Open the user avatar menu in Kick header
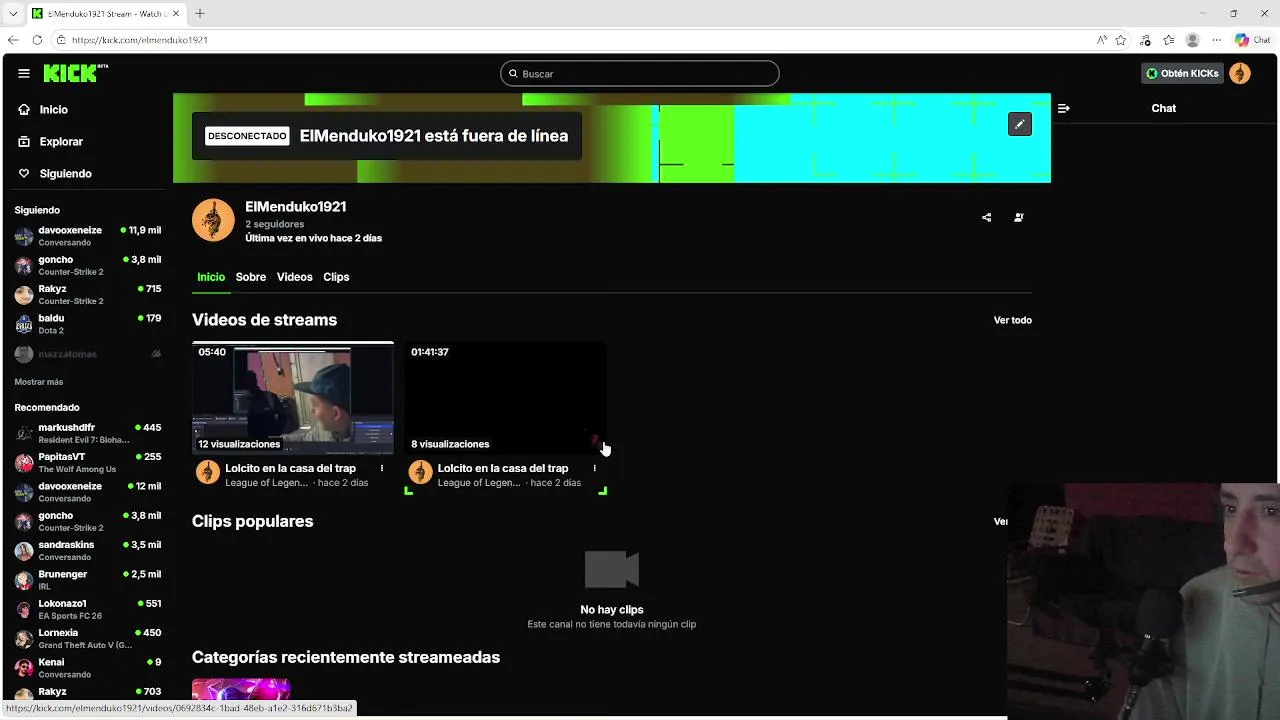Screen dimensions: 1280x720 pos(1240,73)
